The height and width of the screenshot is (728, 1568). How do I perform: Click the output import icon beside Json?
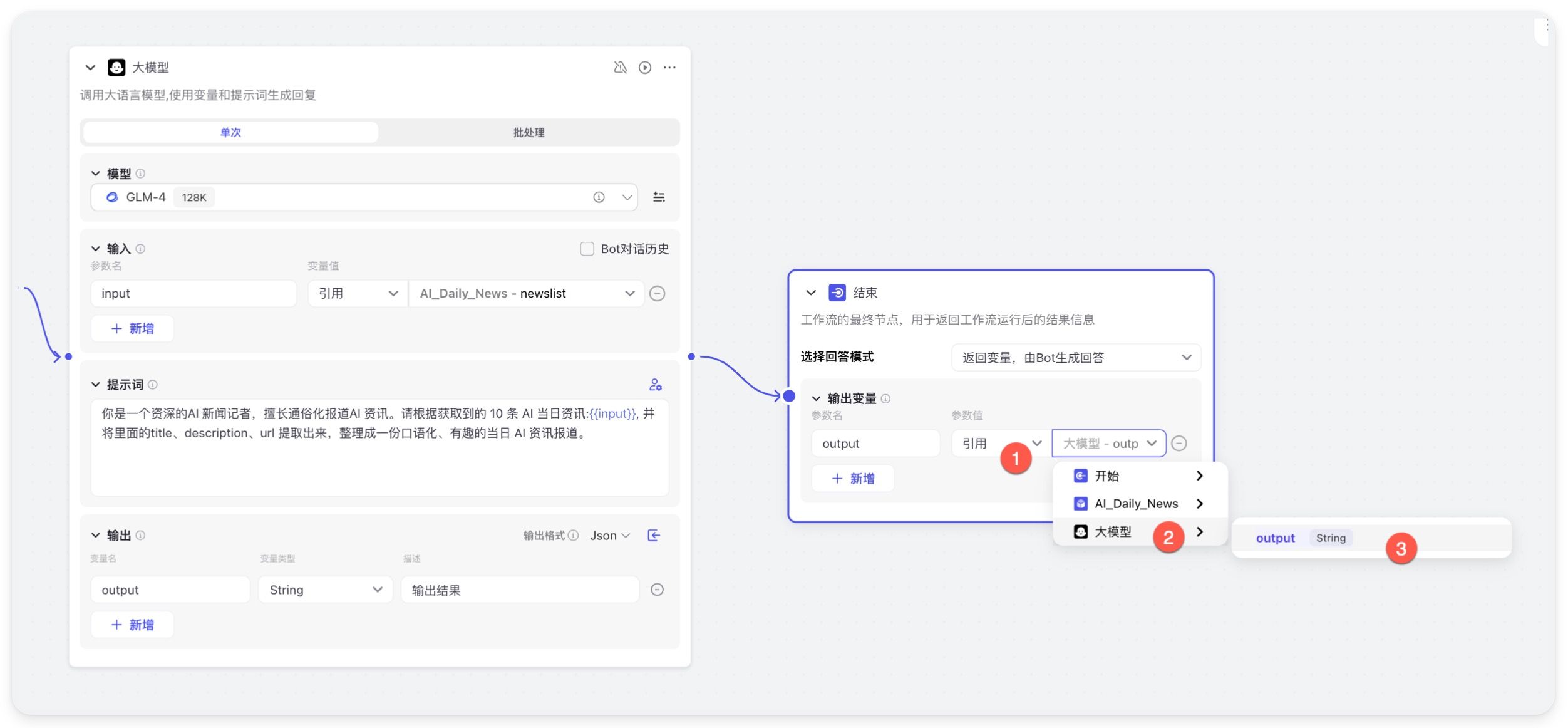click(654, 535)
